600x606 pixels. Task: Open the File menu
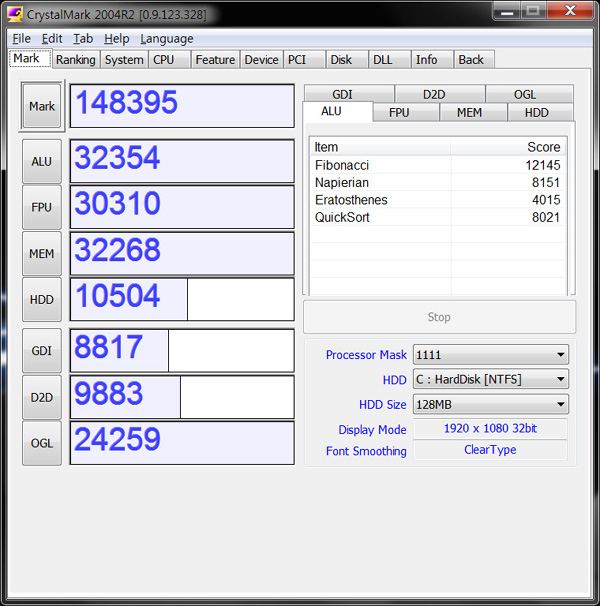pyautogui.click(x=21, y=39)
